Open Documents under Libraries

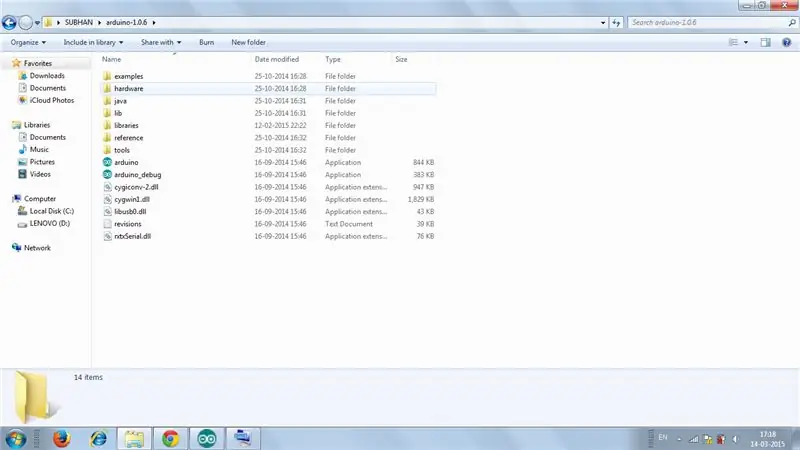click(47, 137)
